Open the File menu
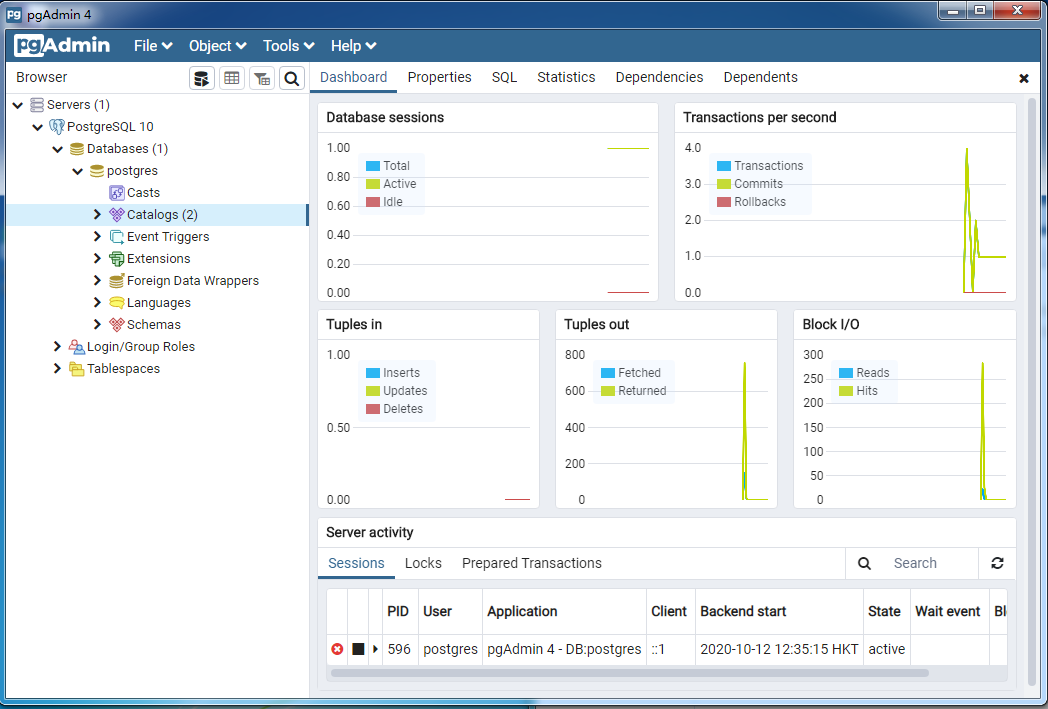The height and width of the screenshot is (709, 1048). (153, 45)
